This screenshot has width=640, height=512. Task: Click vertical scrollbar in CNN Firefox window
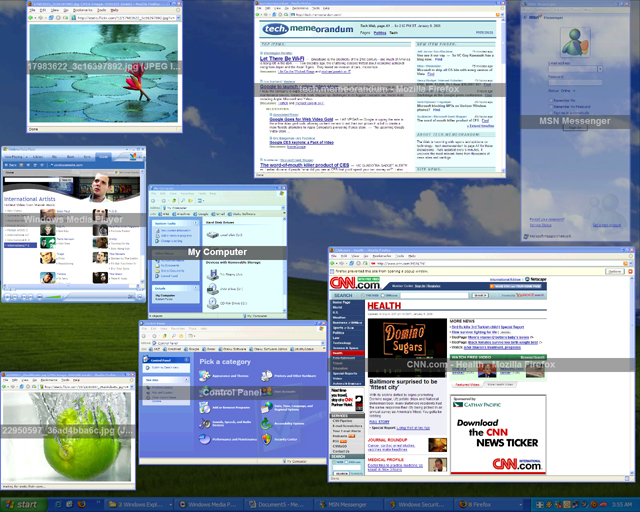631,376
